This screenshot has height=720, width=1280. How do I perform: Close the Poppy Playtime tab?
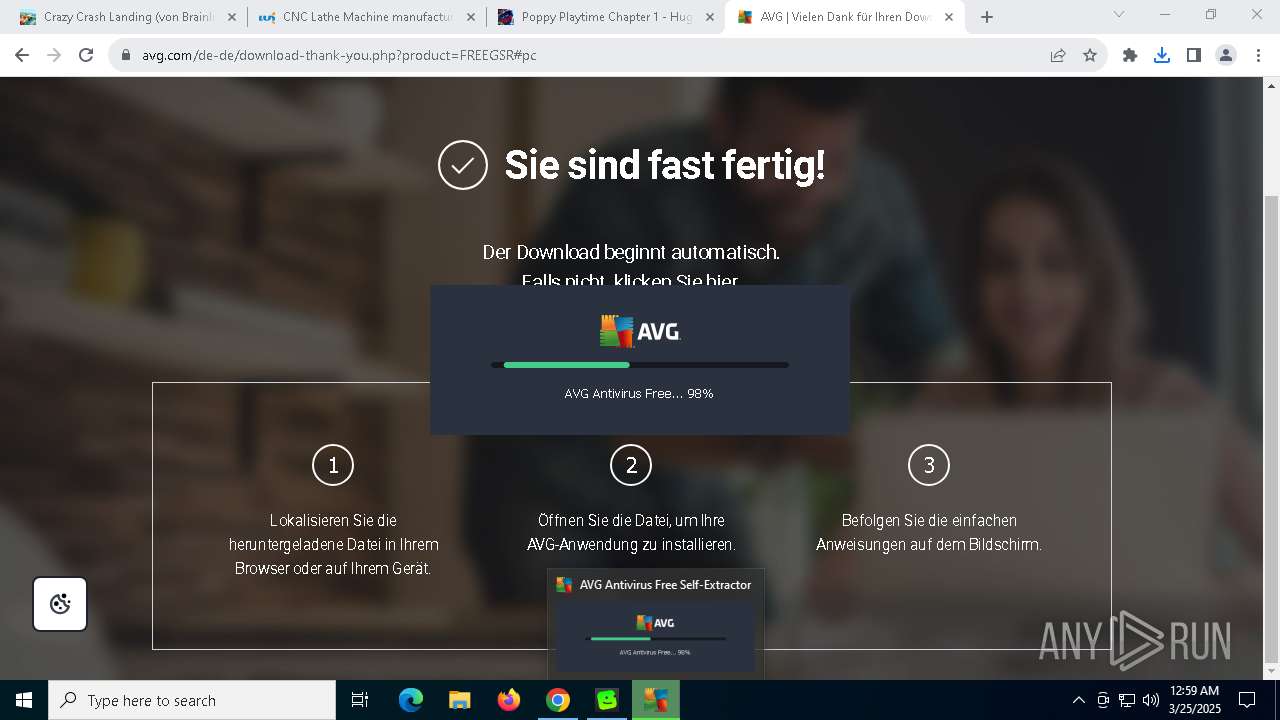(x=710, y=17)
